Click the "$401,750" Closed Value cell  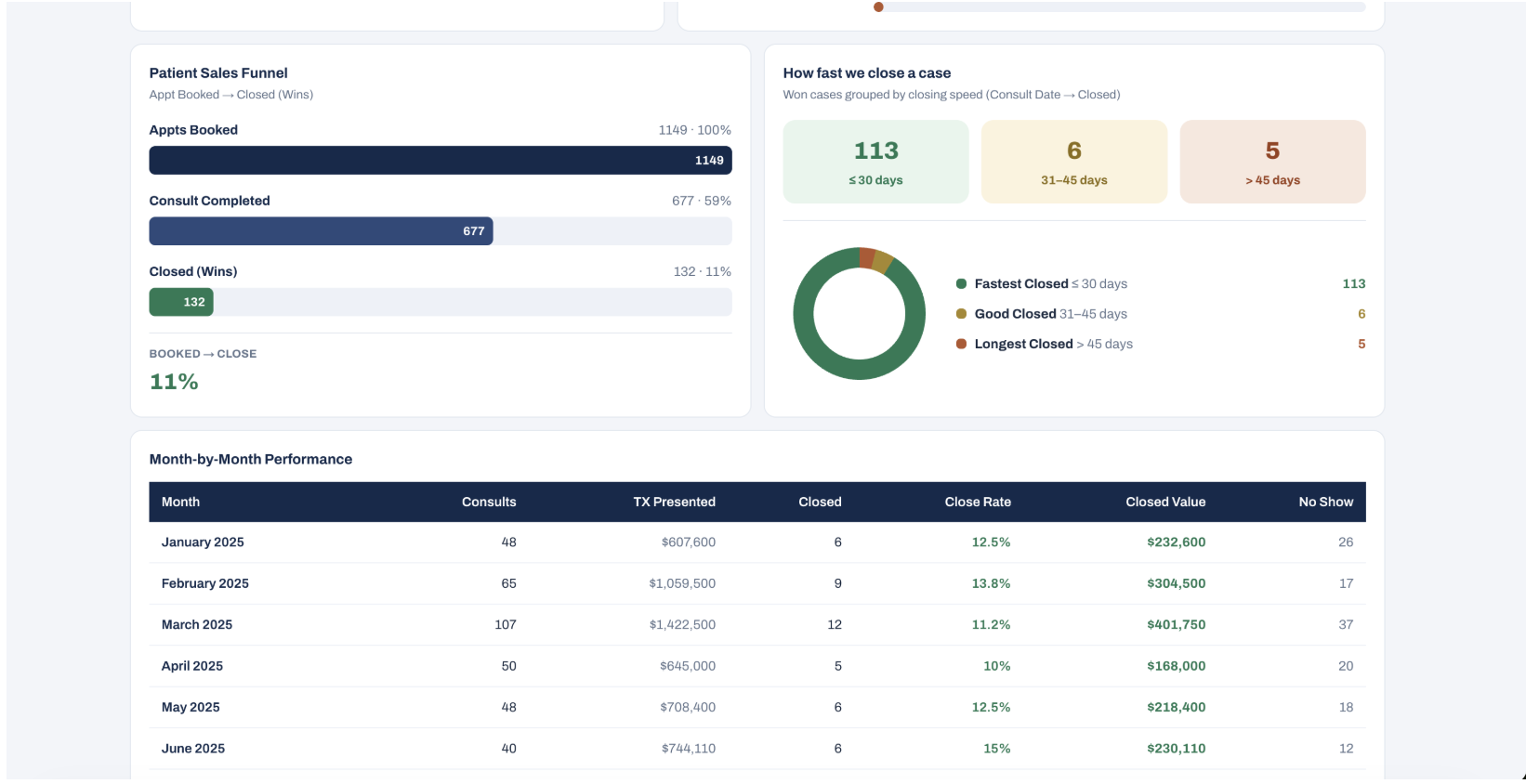(1177, 625)
